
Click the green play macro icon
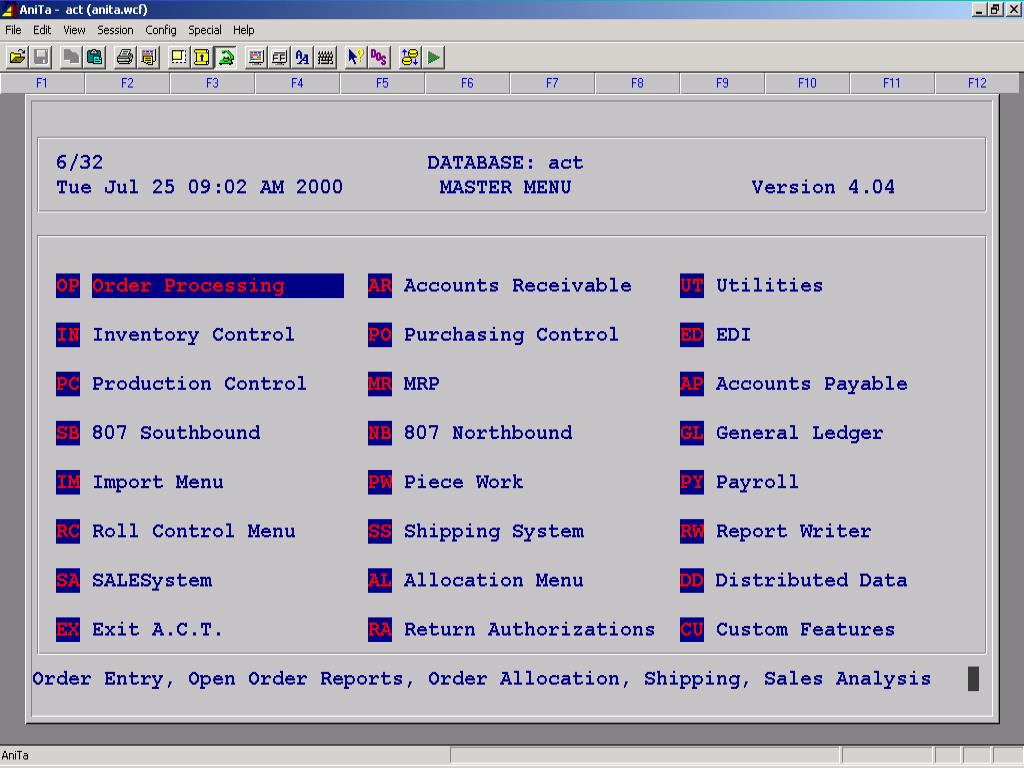click(x=434, y=57)
